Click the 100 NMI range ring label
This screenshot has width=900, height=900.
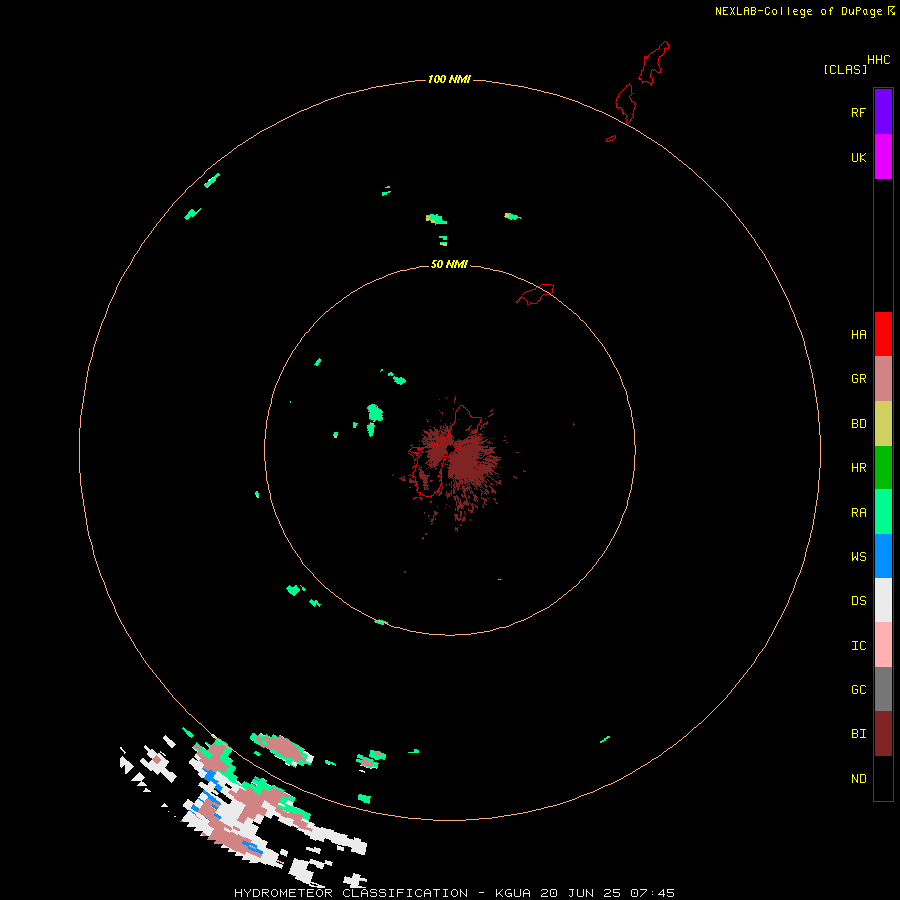click(x=449, y=79)
